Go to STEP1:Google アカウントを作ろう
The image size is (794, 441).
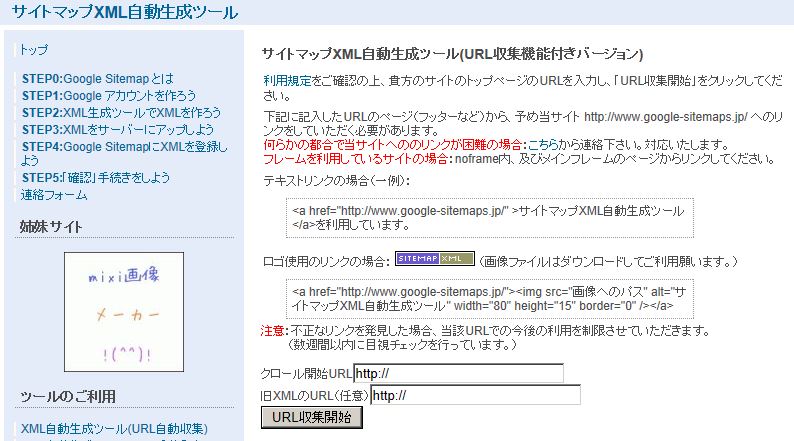tap(108, 95)
